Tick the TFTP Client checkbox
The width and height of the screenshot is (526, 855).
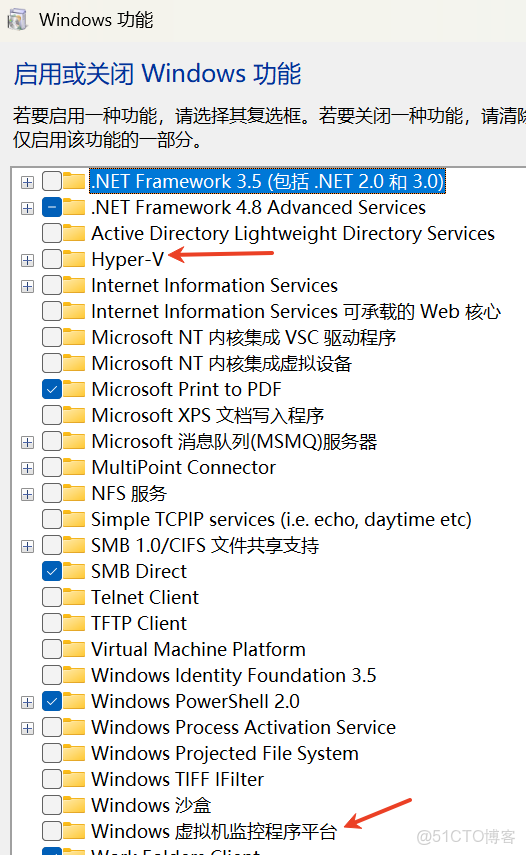(52, 623)
